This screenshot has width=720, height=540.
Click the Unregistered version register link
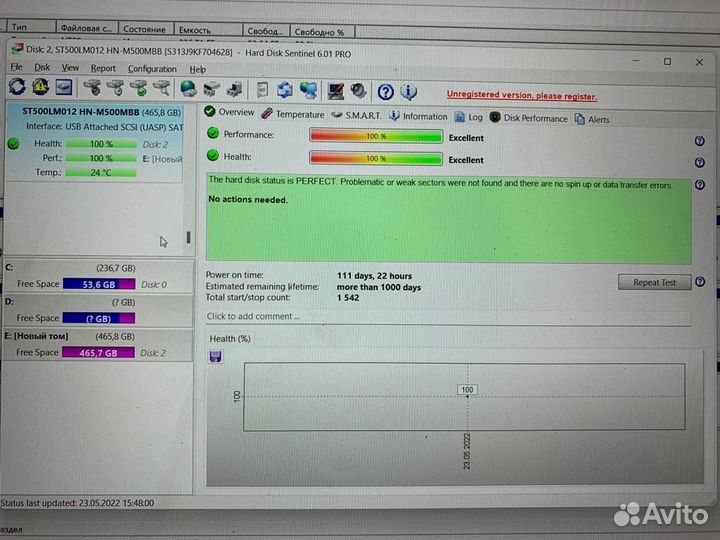click(x=521, y=96)
